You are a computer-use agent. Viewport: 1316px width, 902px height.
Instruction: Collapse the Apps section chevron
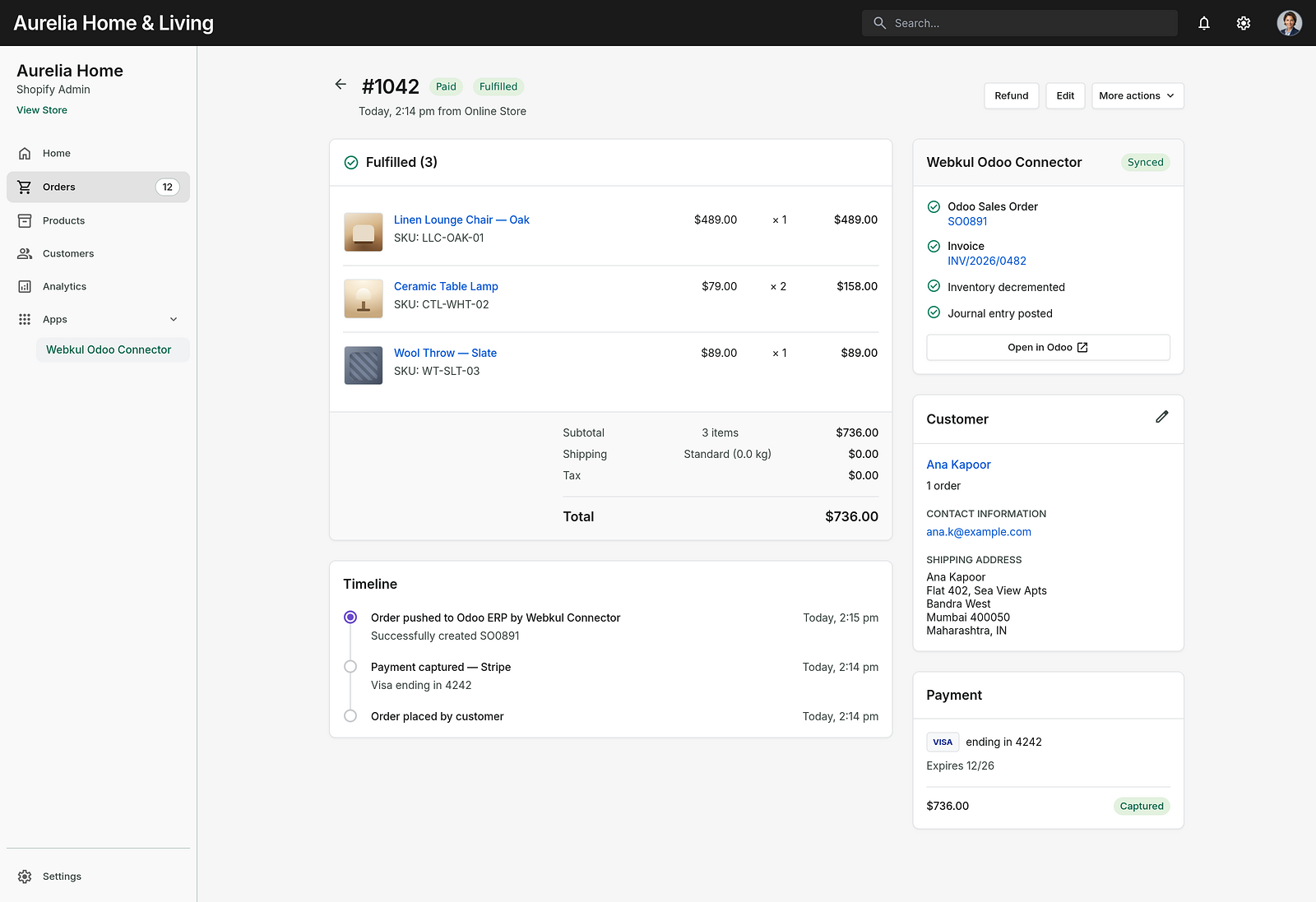174,319
